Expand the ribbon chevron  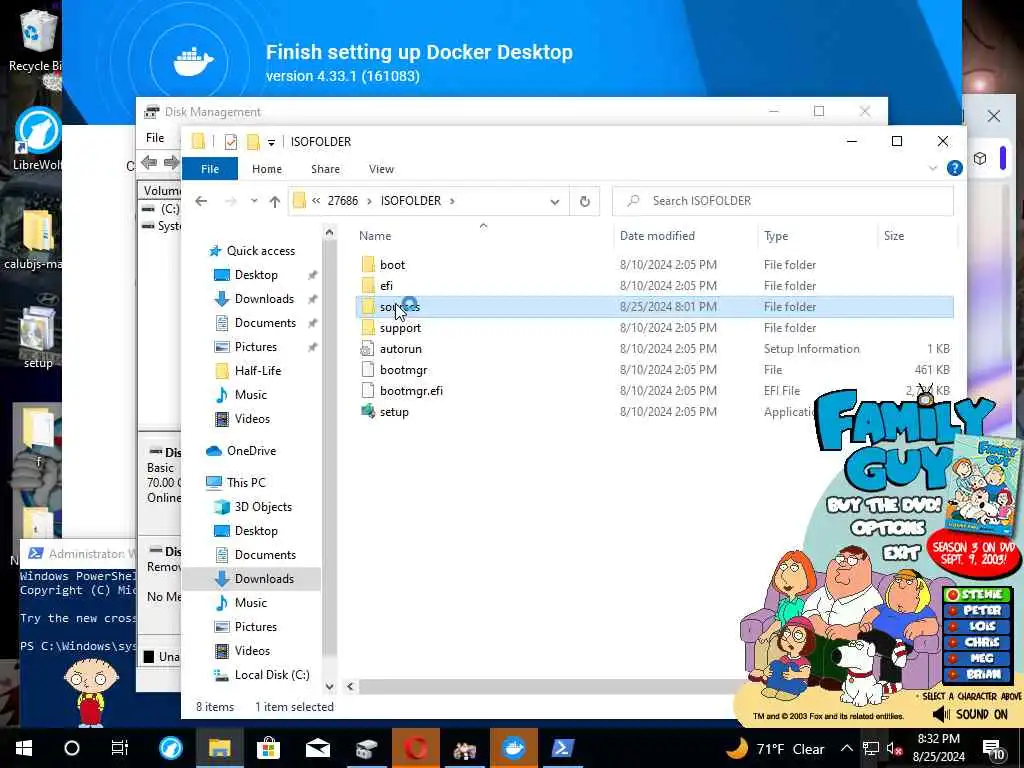click(933, 168)
